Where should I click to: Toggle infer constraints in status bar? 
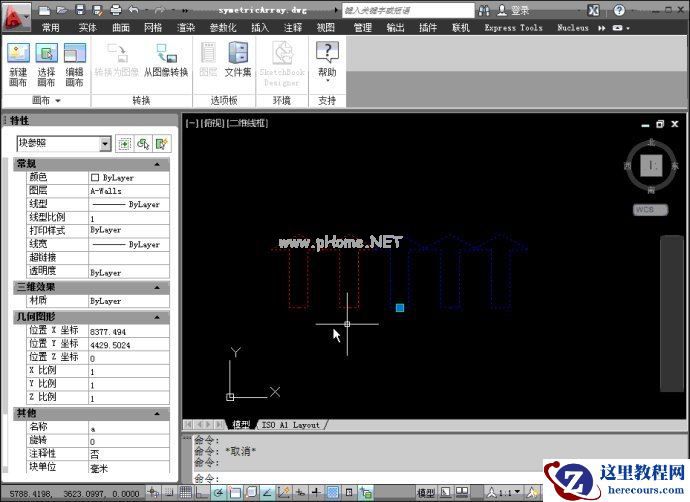[x=154, y=492]
